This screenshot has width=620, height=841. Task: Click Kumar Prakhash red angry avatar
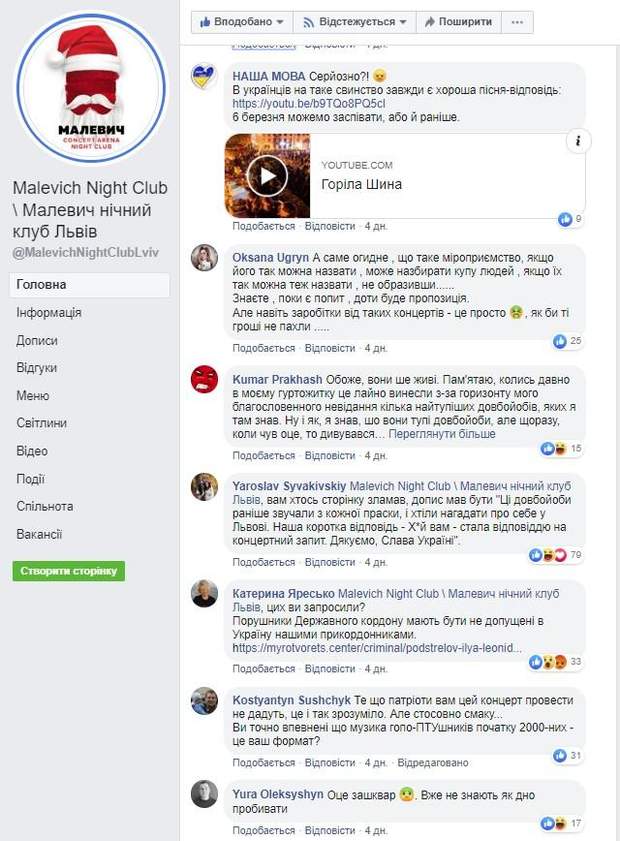pyautogui.click(x=204, y=379)
